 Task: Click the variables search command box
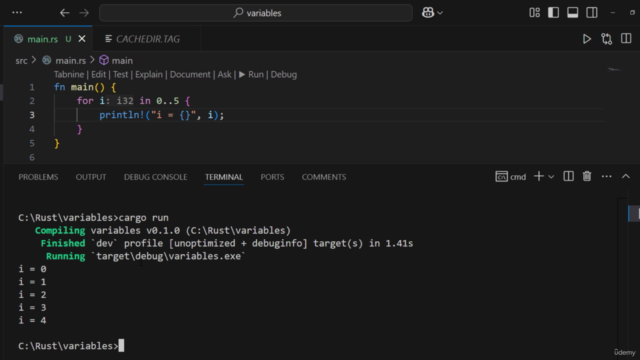click(x=256, y=13)
